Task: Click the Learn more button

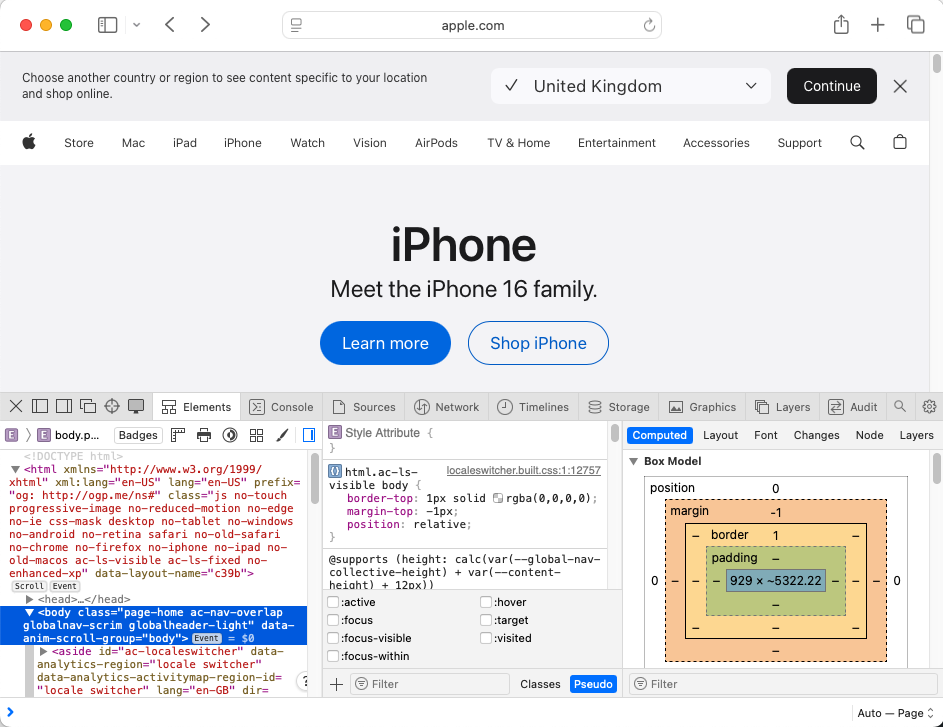Action: (385, 343)
